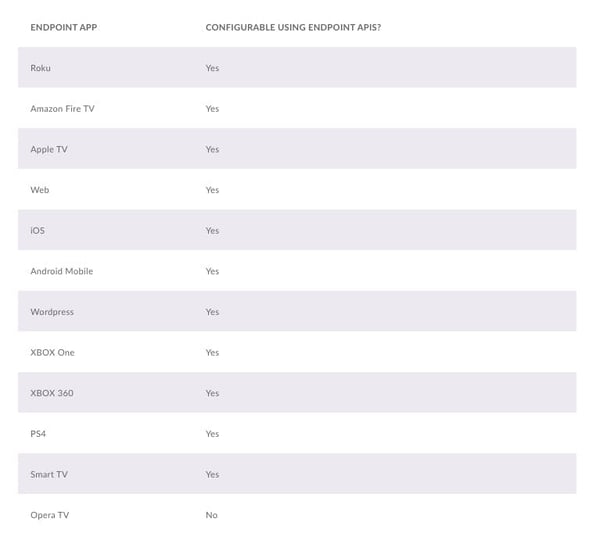Image resolution: width=600 pixels, height=540 pixels.
Task: Click the Yes value in iOS row
Action: click(x=212, y=230)
